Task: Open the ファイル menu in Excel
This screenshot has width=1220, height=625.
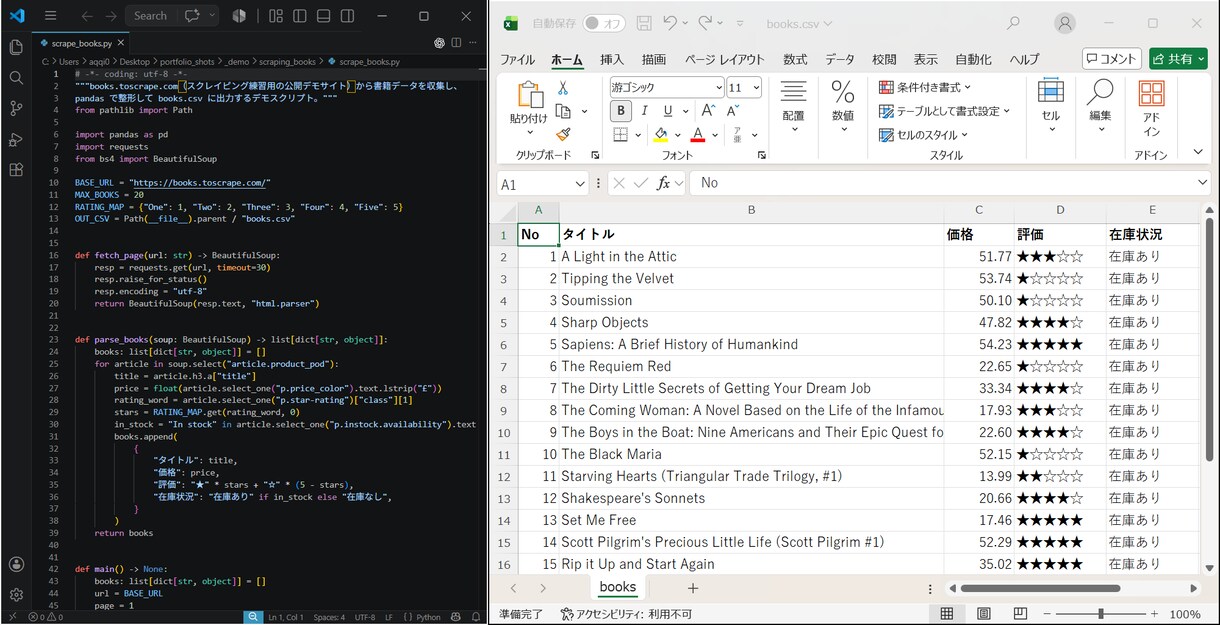Action: tap(517, 59)
